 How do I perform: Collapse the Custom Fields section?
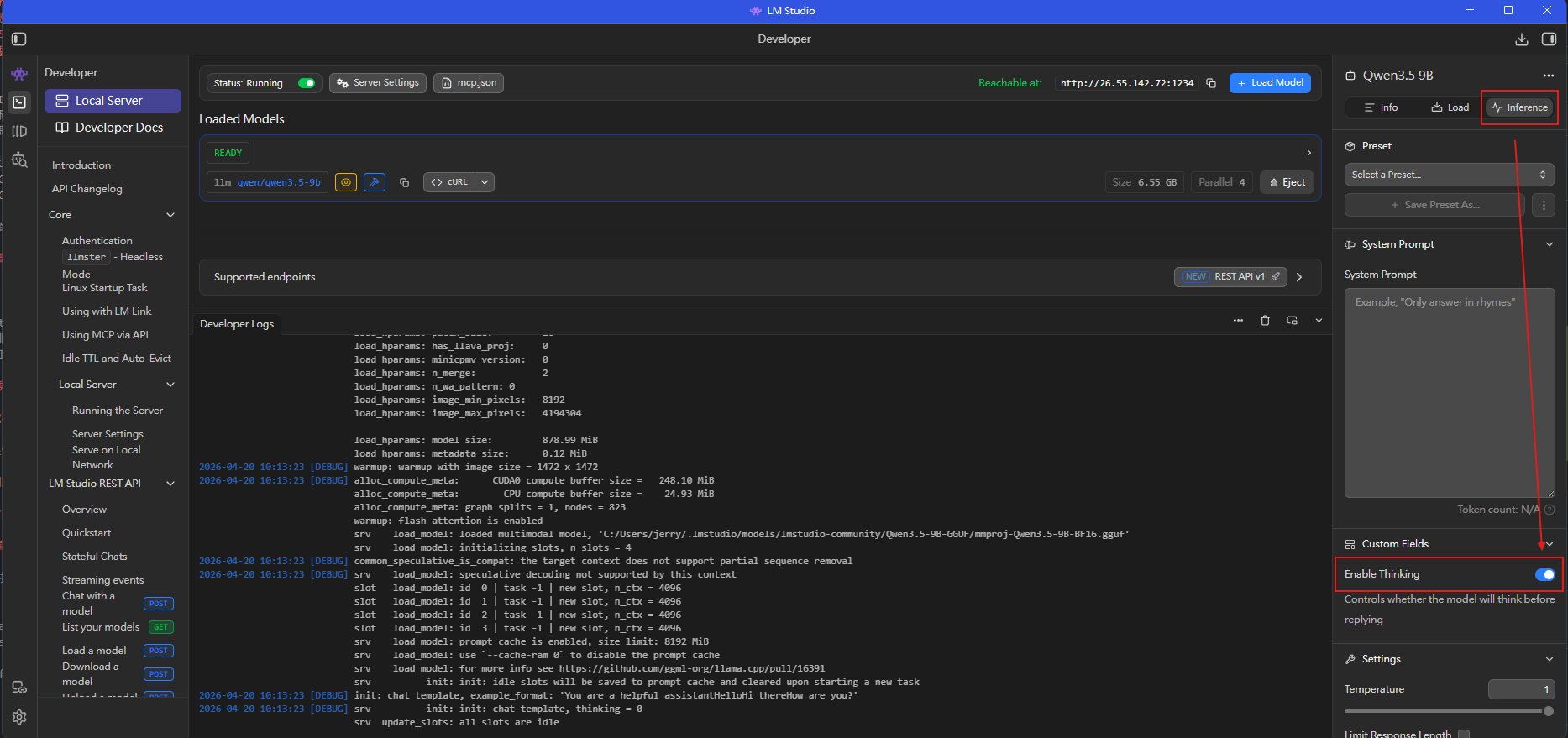tap(1550, 544)
